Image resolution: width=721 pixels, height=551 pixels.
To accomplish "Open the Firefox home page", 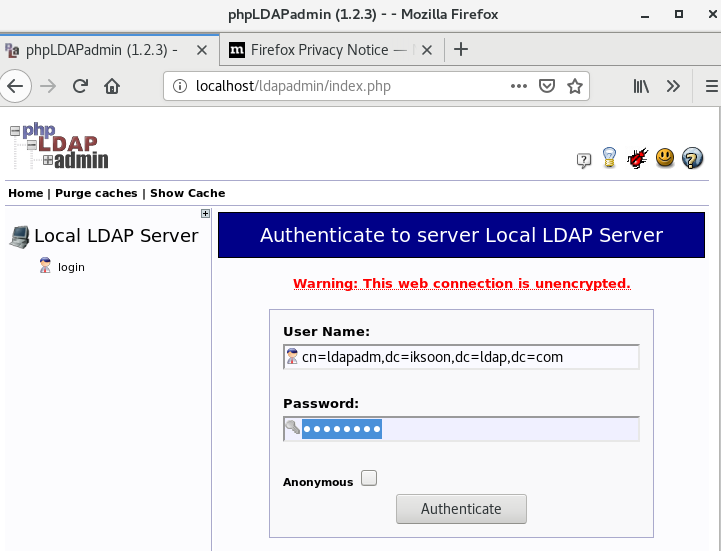I will point(112,86).
